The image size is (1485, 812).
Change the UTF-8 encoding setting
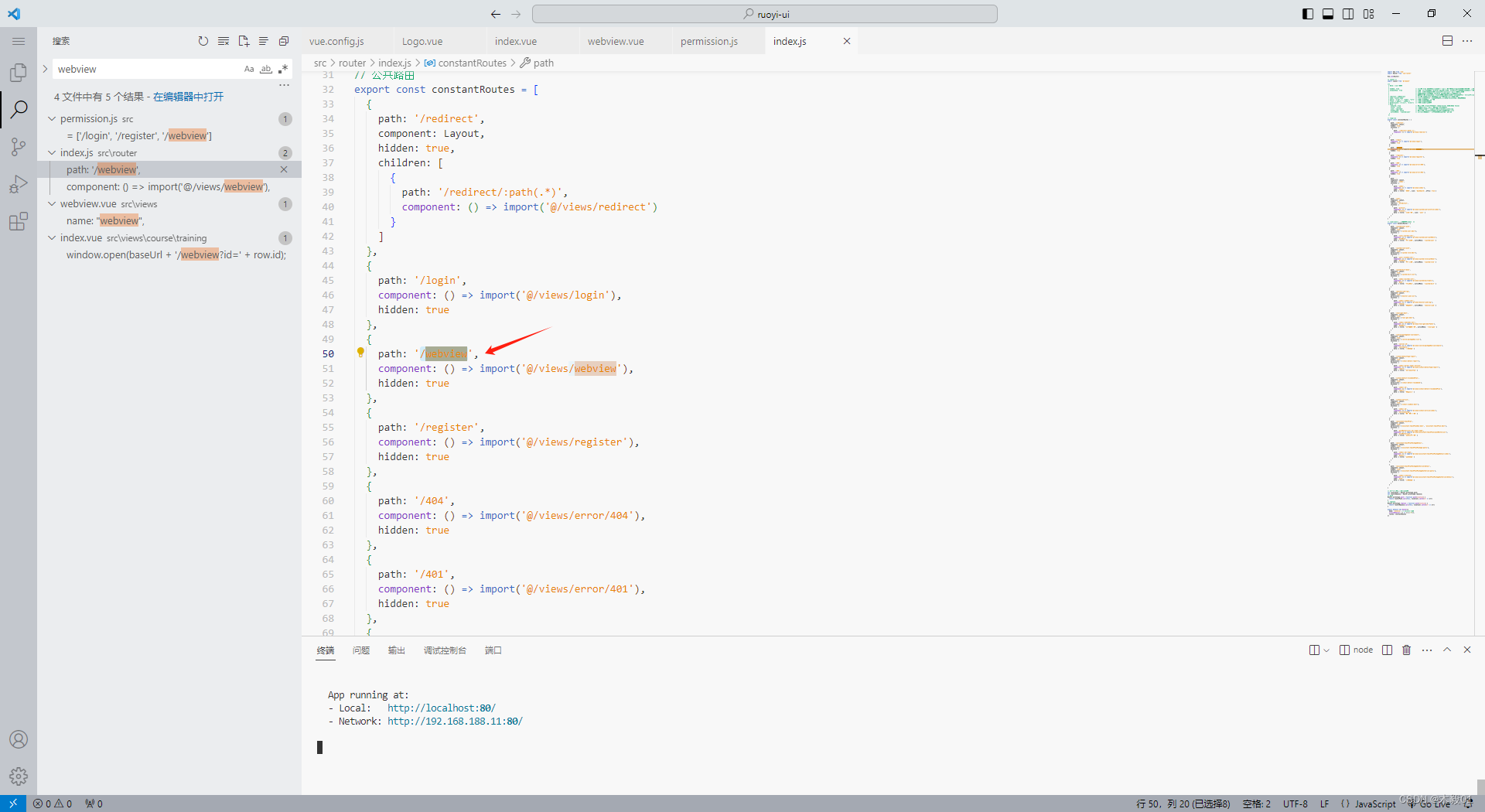click(1296, 803)
